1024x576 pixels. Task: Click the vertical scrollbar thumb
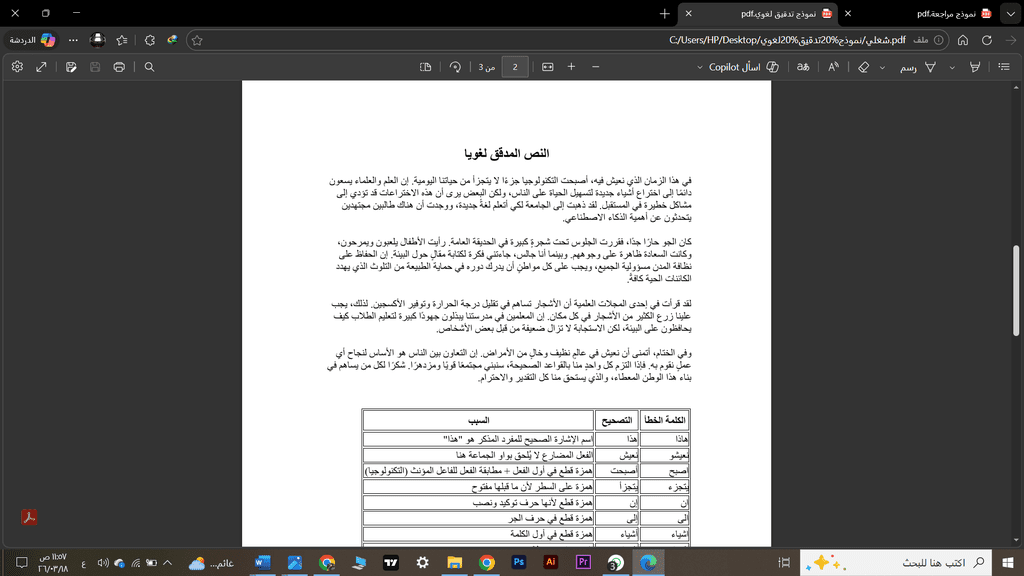[1016, 290]
